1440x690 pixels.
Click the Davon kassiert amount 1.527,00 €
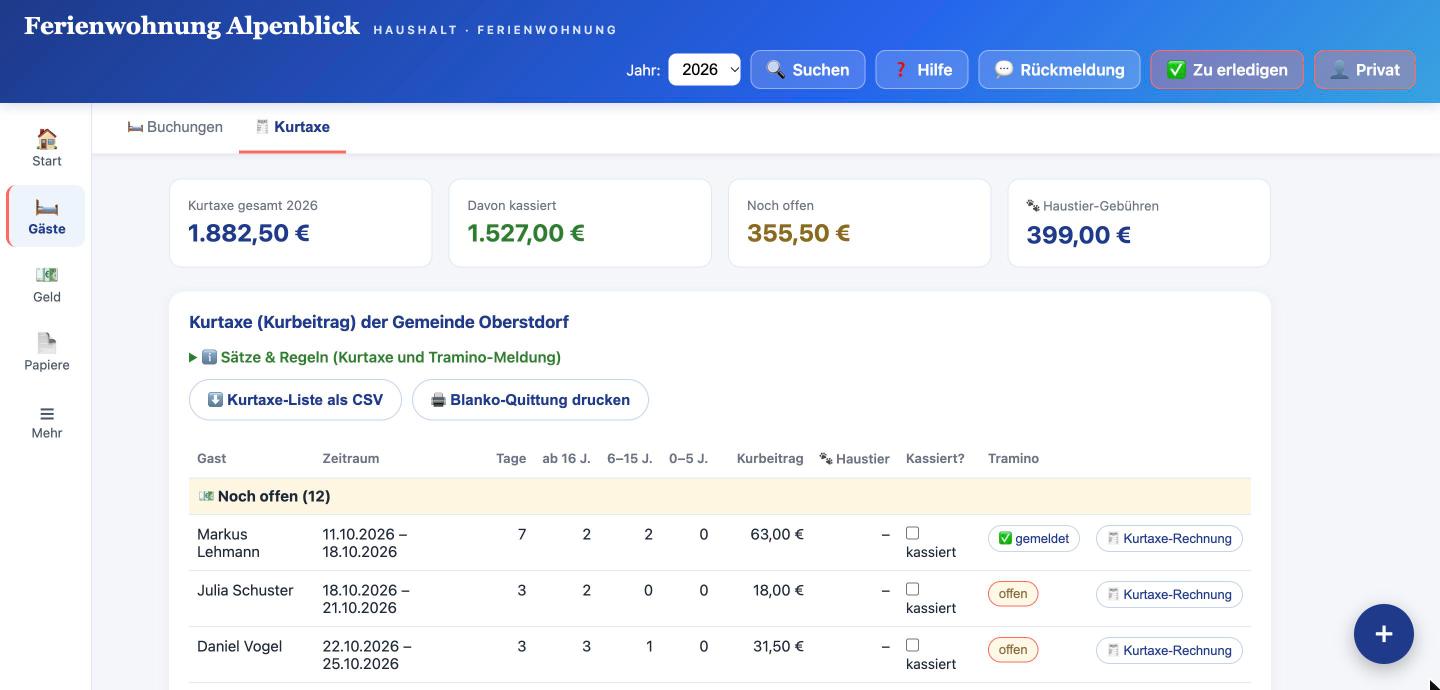point(526,233)
